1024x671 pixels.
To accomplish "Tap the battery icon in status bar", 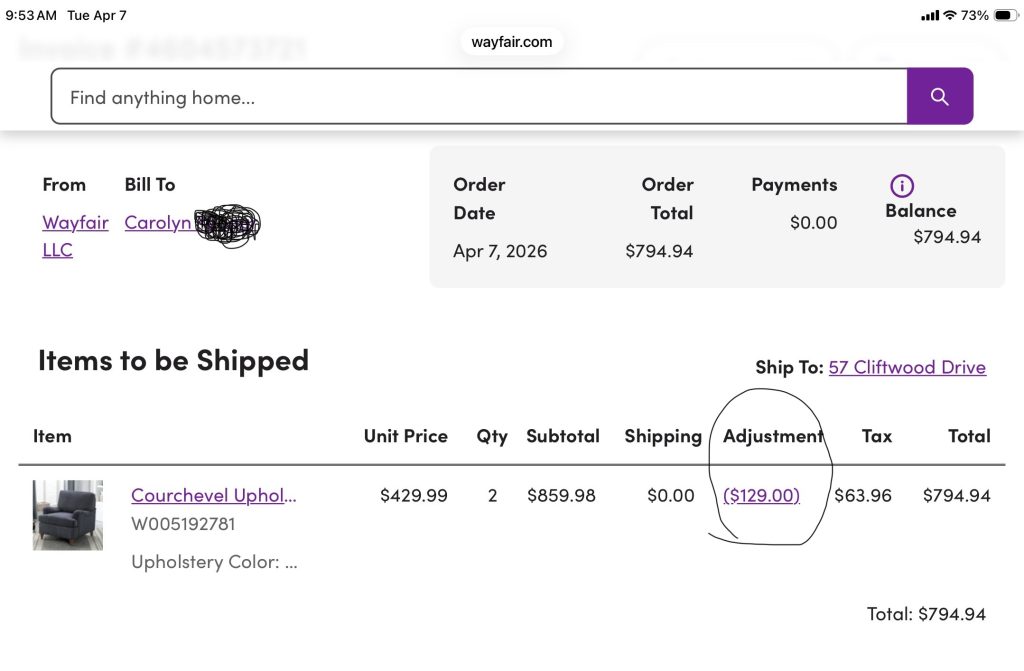I will pyautogui.click(x=1004, y=15).
